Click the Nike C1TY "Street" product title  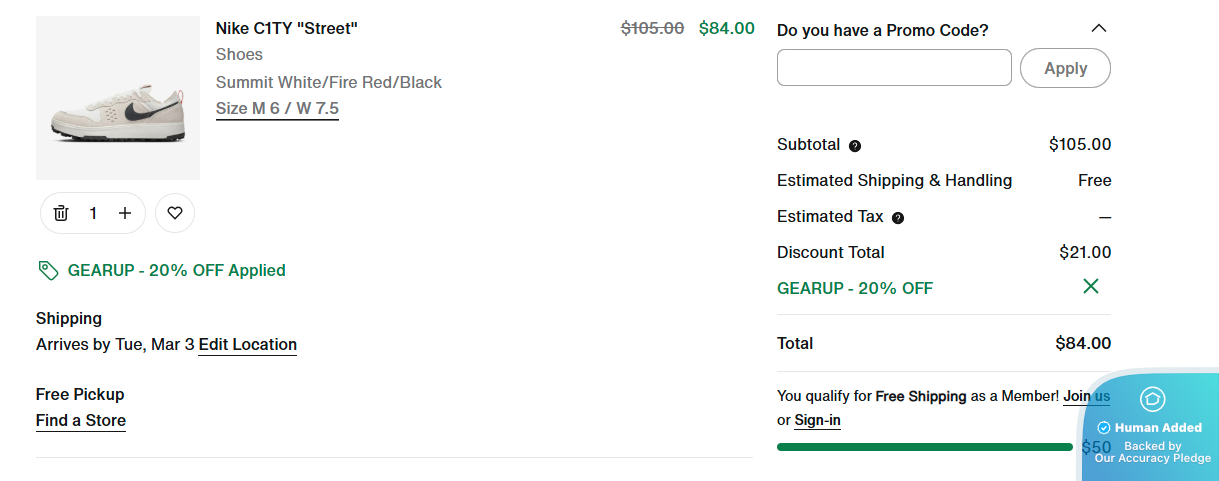coord(286,28)
